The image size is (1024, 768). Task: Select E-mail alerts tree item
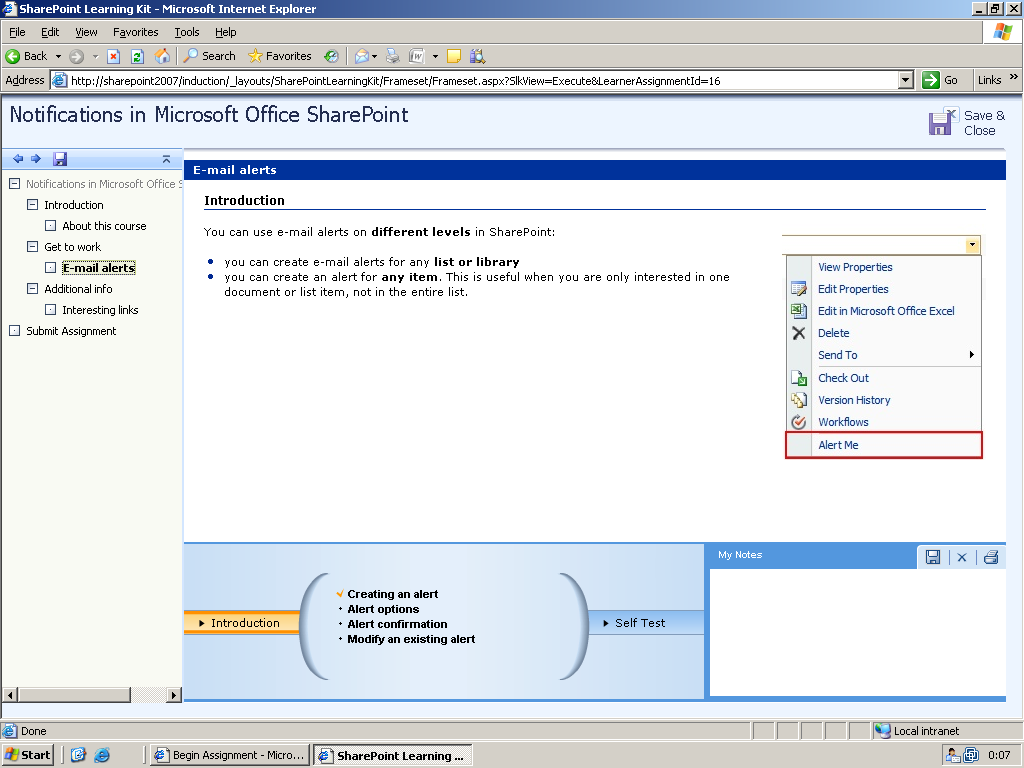pyautogui.click(x=99, y=268)
